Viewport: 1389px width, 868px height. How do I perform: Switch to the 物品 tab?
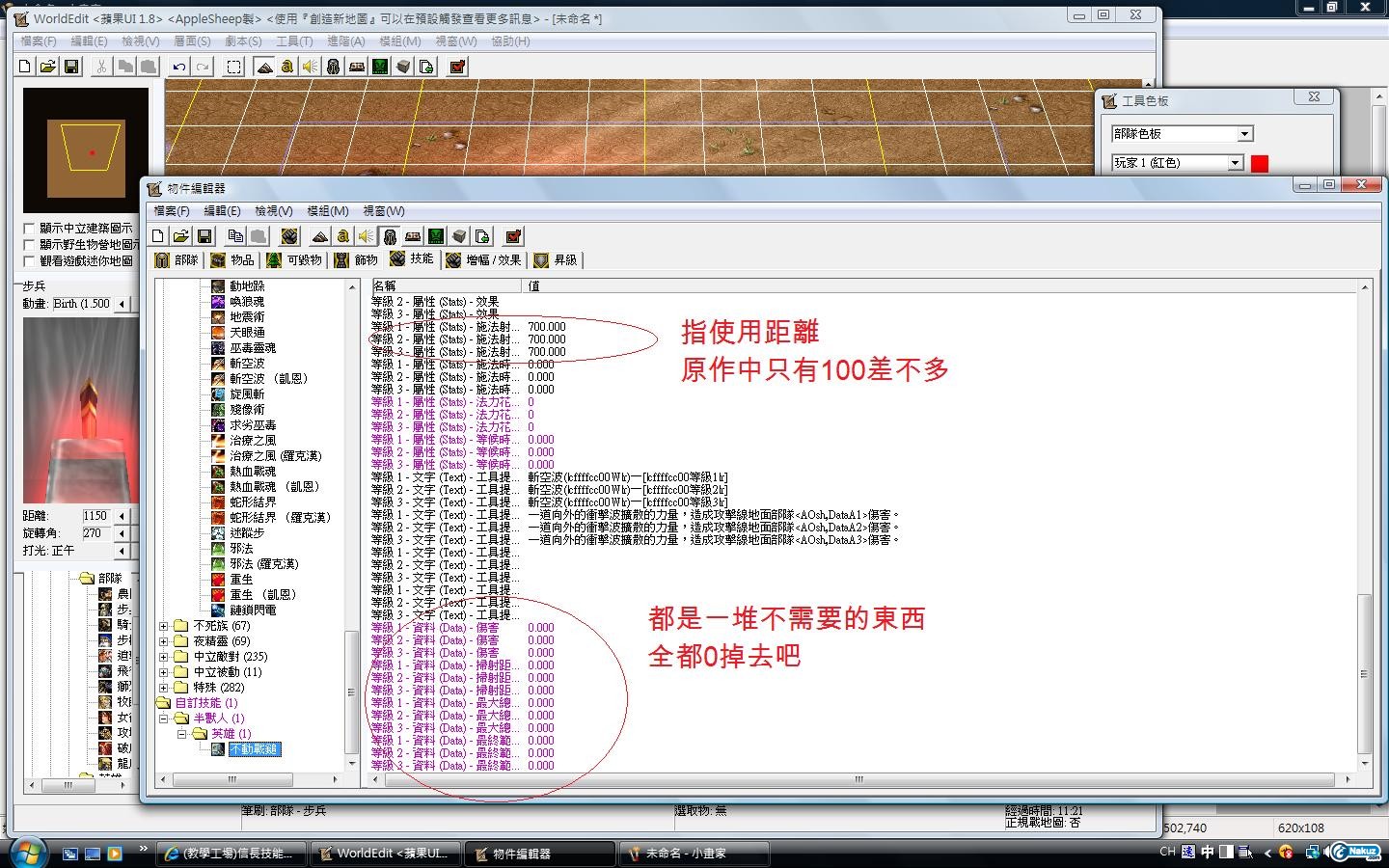click(232, 260)
